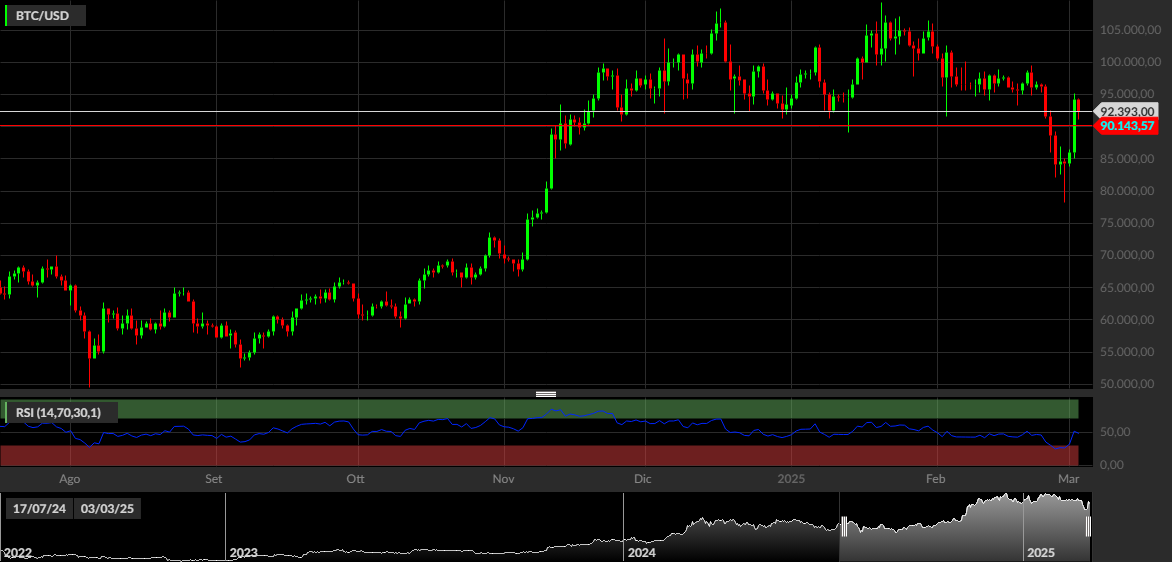Jump to 2022 in the overview navigator
Viewport: 1172px width, 562px height.
pyautogui.click(x=18, y=553)
